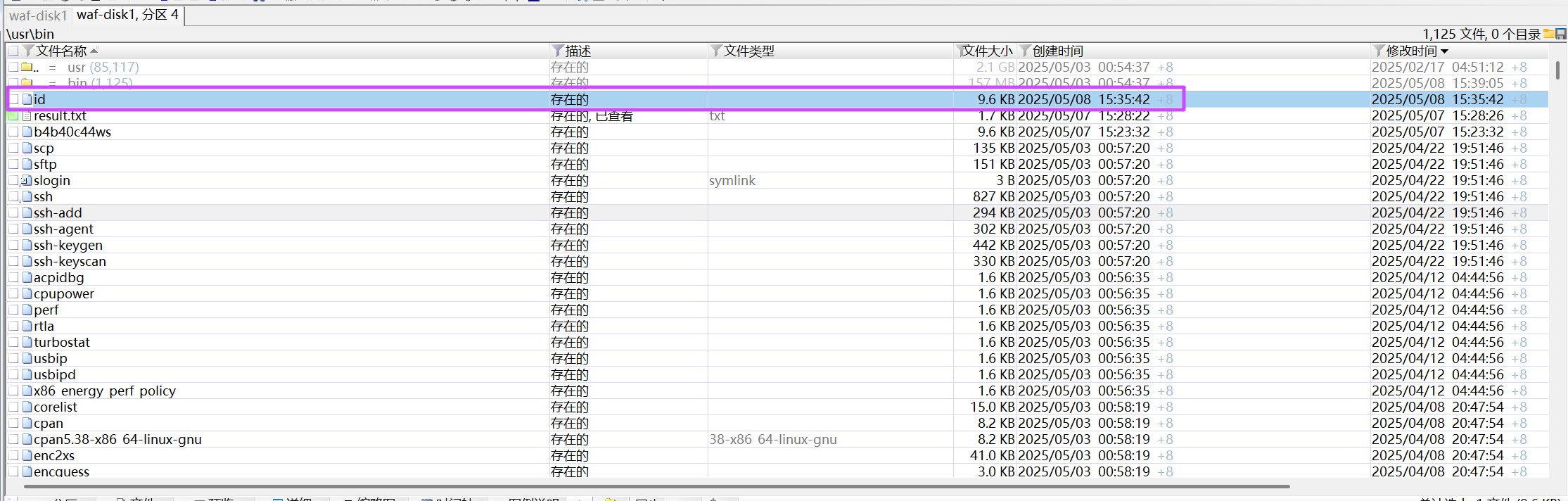1568x501 pixels.
Task: Tick the checkbox for the id file
Action: (13, 99)
